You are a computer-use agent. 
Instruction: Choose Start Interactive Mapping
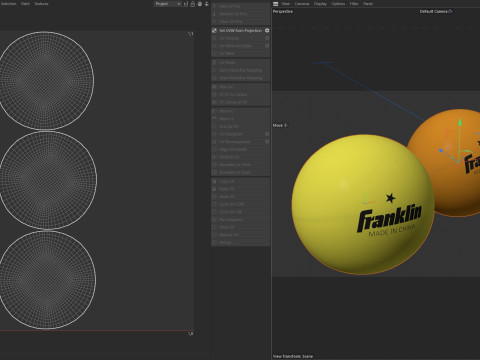[x=241, y=70]
